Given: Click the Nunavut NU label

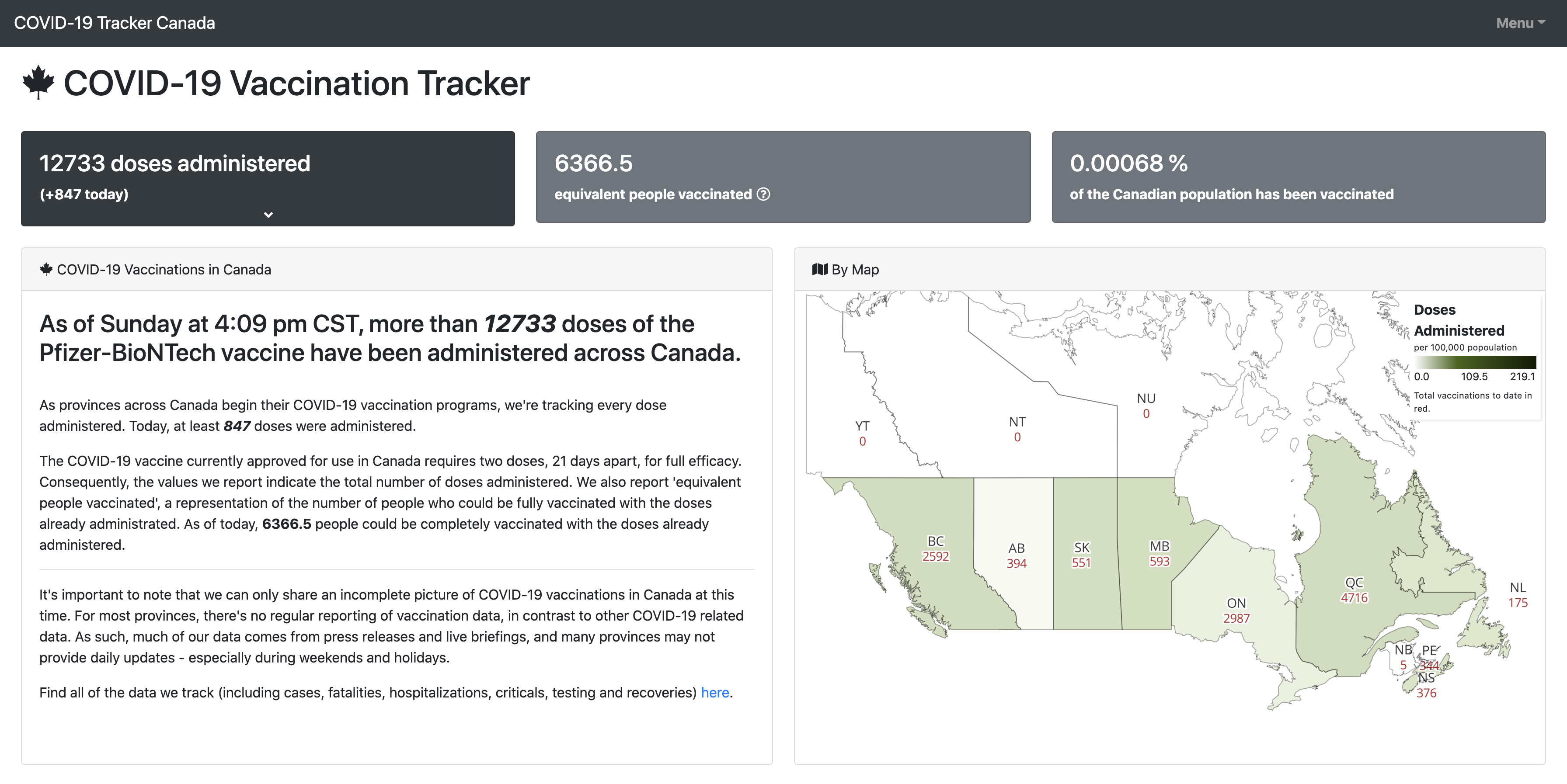Looking at the screenshot, I should pyautogui.click(x=1146, y=399).
